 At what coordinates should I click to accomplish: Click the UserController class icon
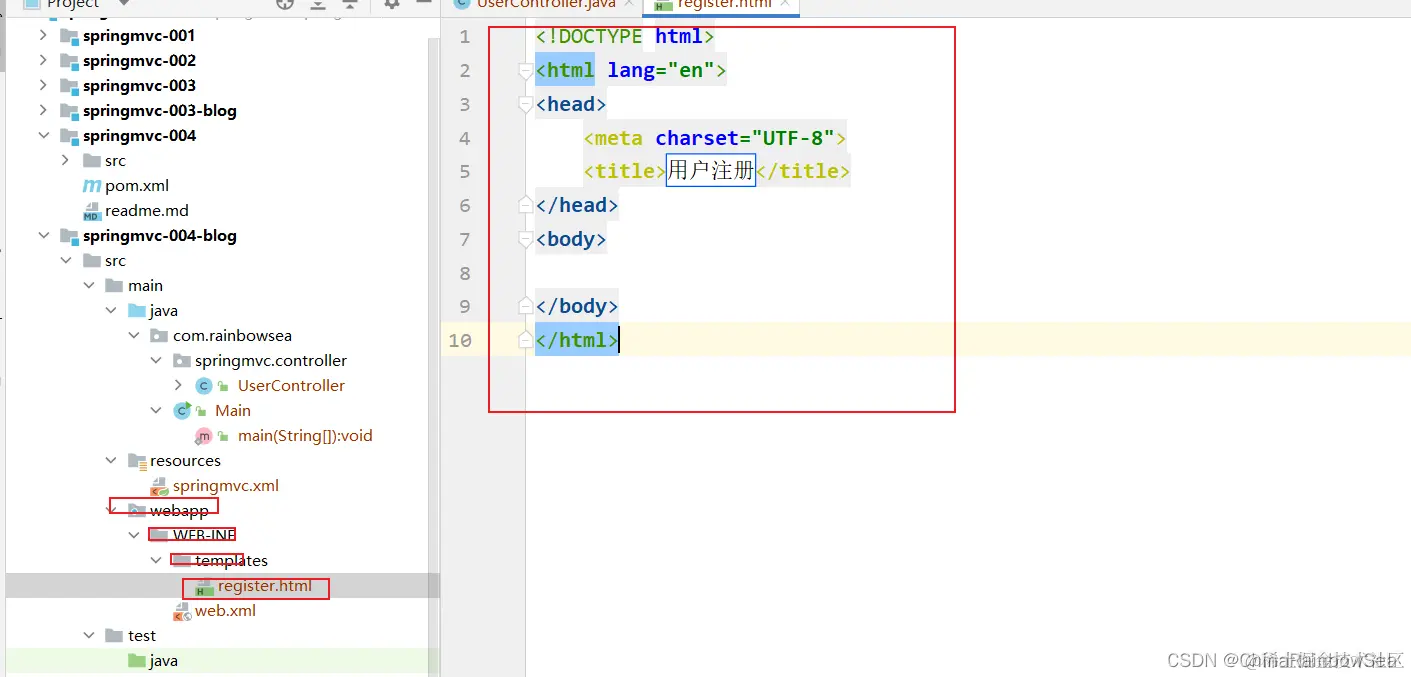pyautogui.click(x=204, y=385)
